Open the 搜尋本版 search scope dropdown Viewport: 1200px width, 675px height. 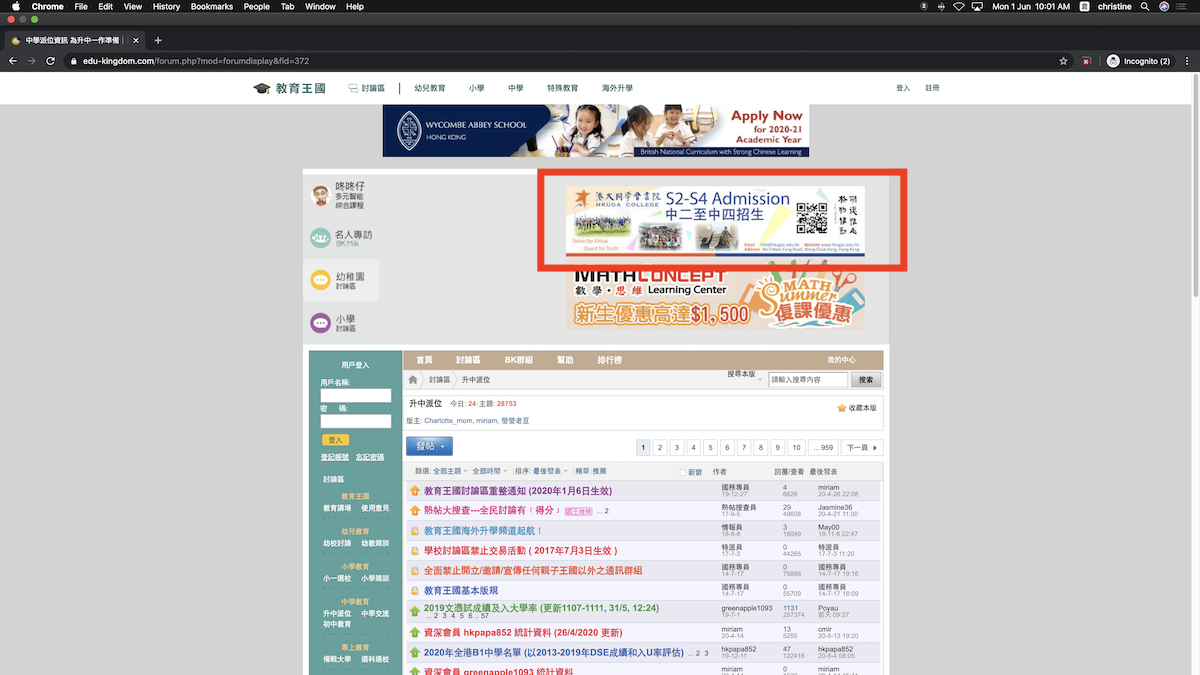pyautogui.click(x=745, y=375)
